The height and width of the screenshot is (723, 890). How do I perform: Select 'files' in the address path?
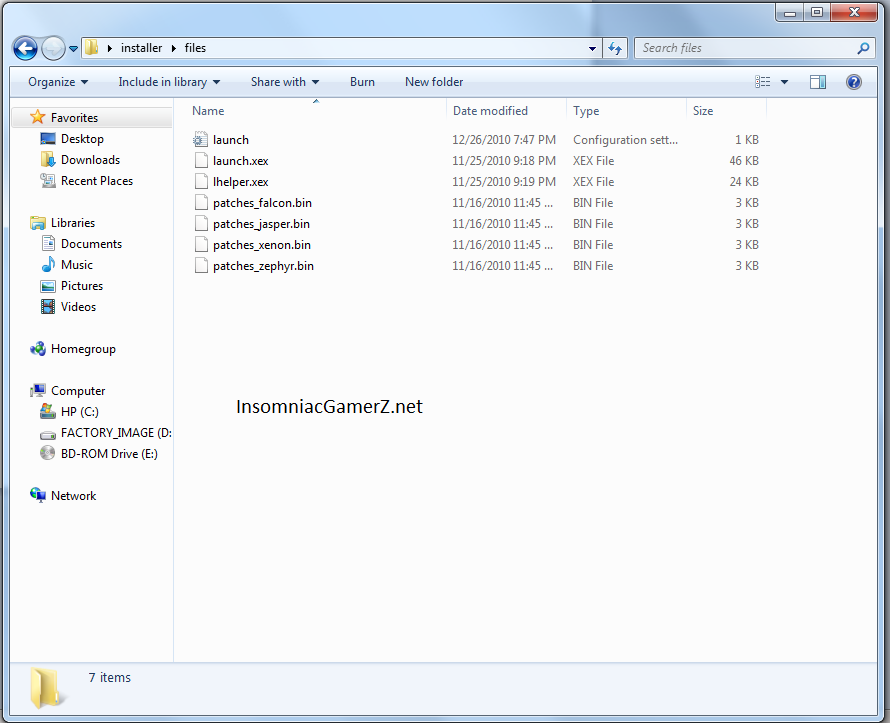(195, 48)
